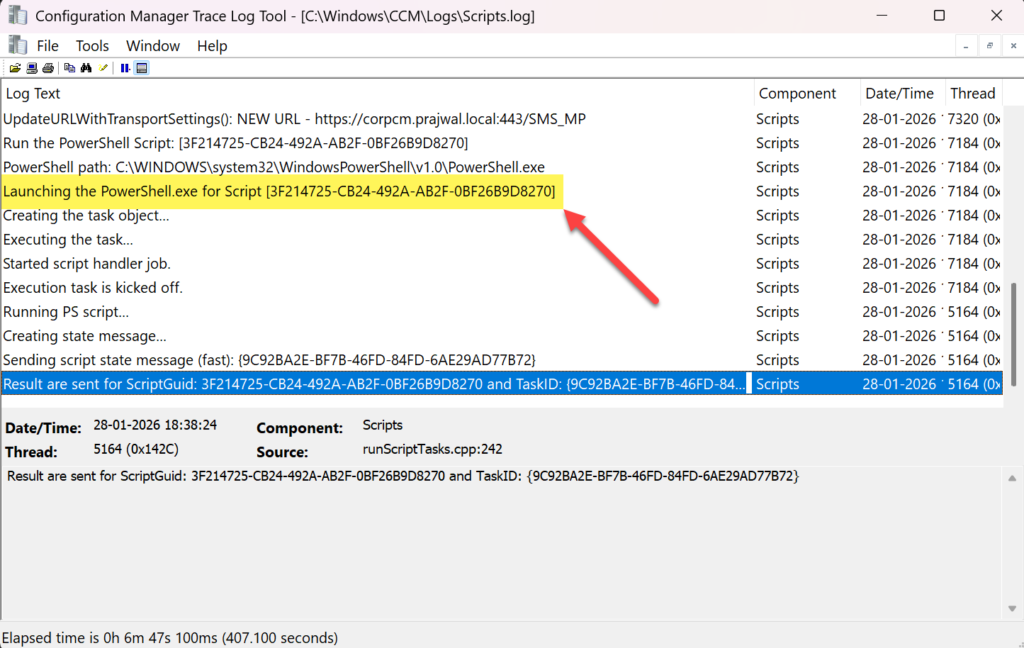Select the highlighted 'Launching the PowerShell.exe' row
The width and height of the screenshot is (1024, 648).
pos(502,191)
